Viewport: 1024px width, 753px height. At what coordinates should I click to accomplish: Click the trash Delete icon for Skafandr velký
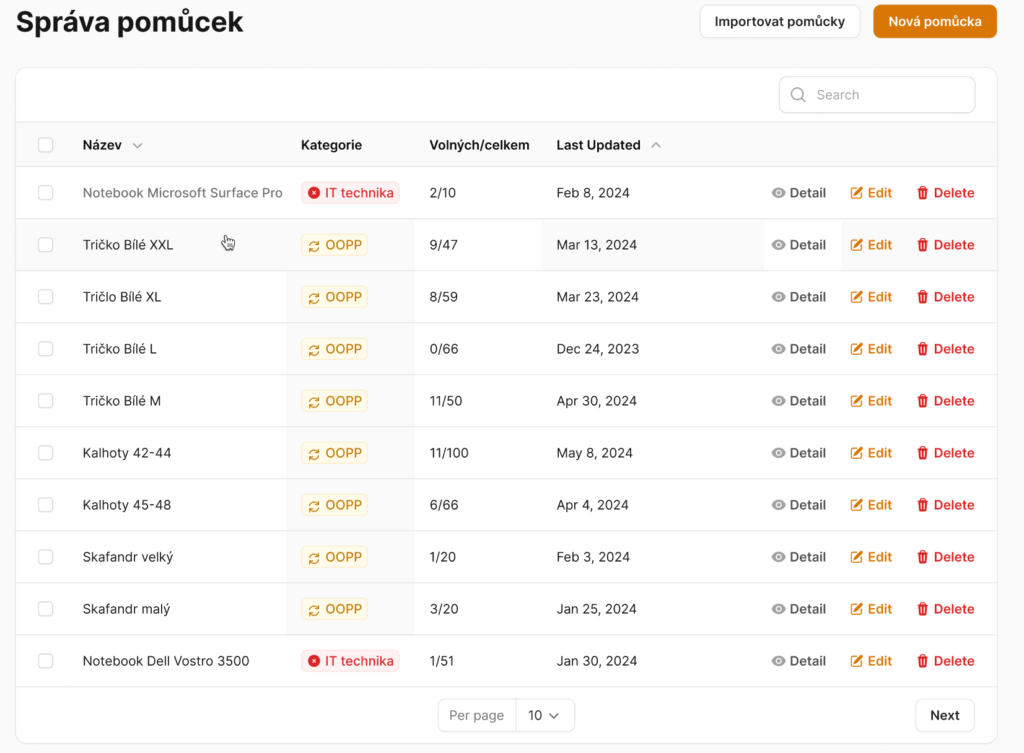(922, 557)
